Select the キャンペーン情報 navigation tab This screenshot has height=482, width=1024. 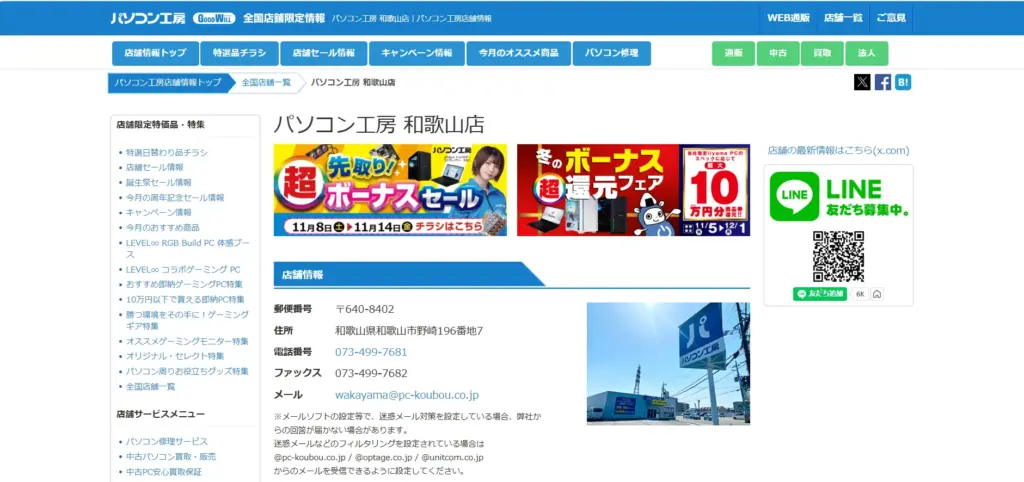click(417, 53)
